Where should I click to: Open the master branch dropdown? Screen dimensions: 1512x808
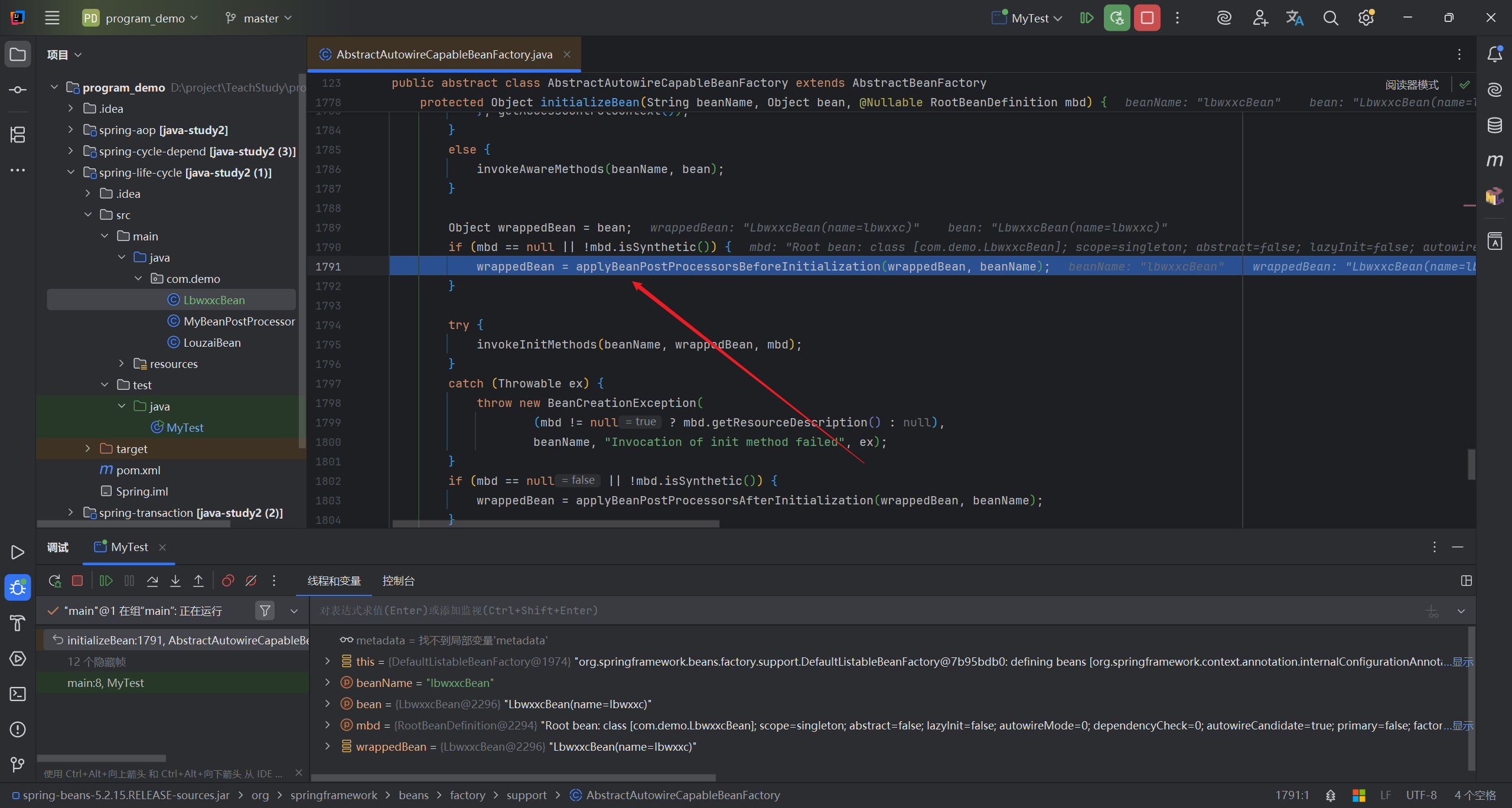coord(260,18)
